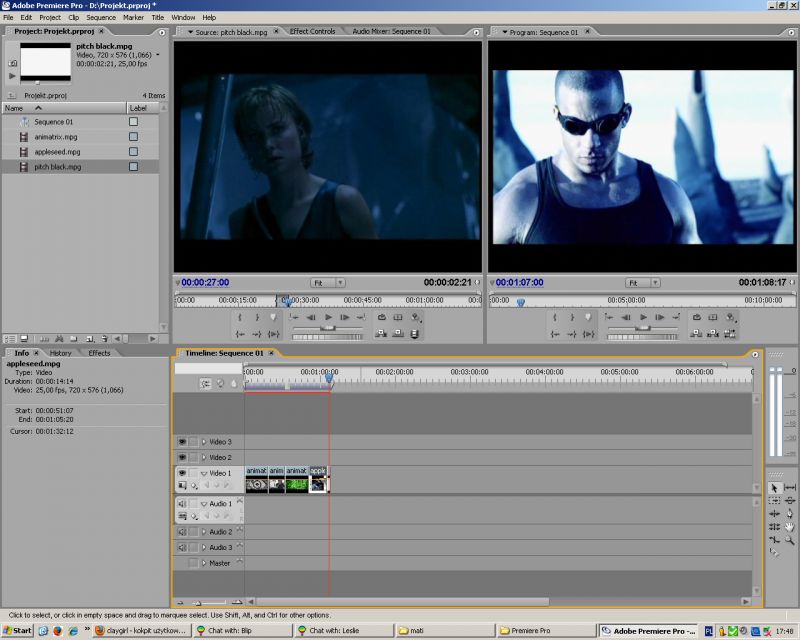This screenshot has height=640, width=800.
Task: Open Program monitor Fit zoom dropdown
Action: [x=642, y=283]
